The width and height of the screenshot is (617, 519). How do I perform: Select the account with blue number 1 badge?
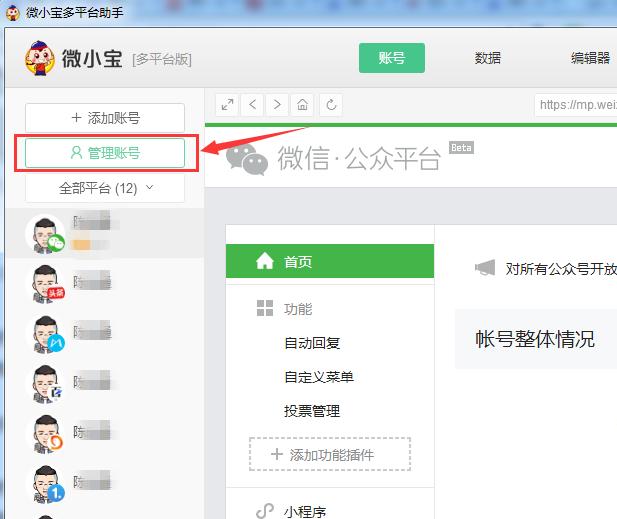coord(105,483)
